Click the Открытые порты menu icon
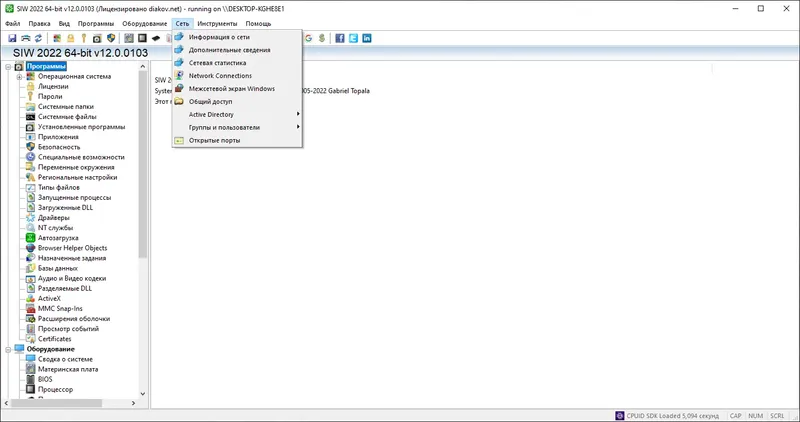Viewport: 800px width, 422px height. click(179, 140)
